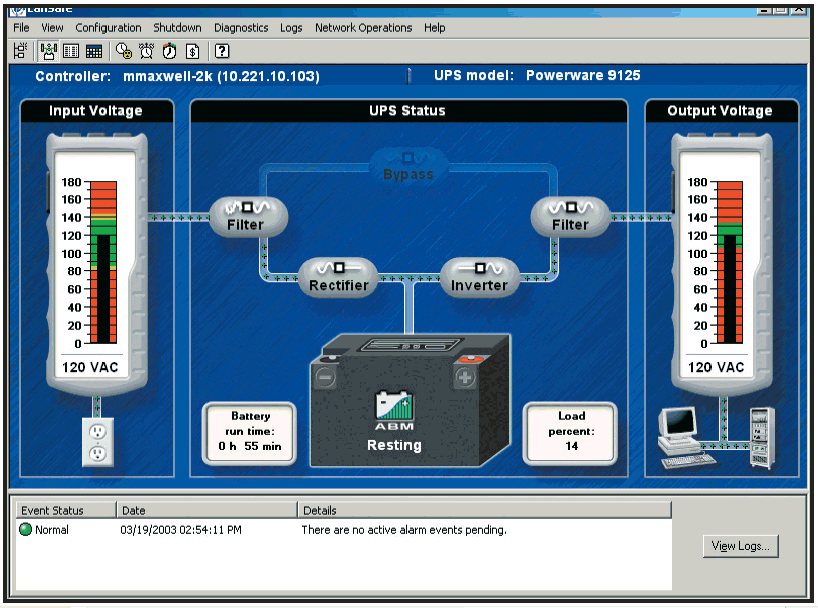This screenshot has width=818, height=608.
Task: Click the Rectifier component in the diagram
Action: pyautogui.click(x=338, y=277)
